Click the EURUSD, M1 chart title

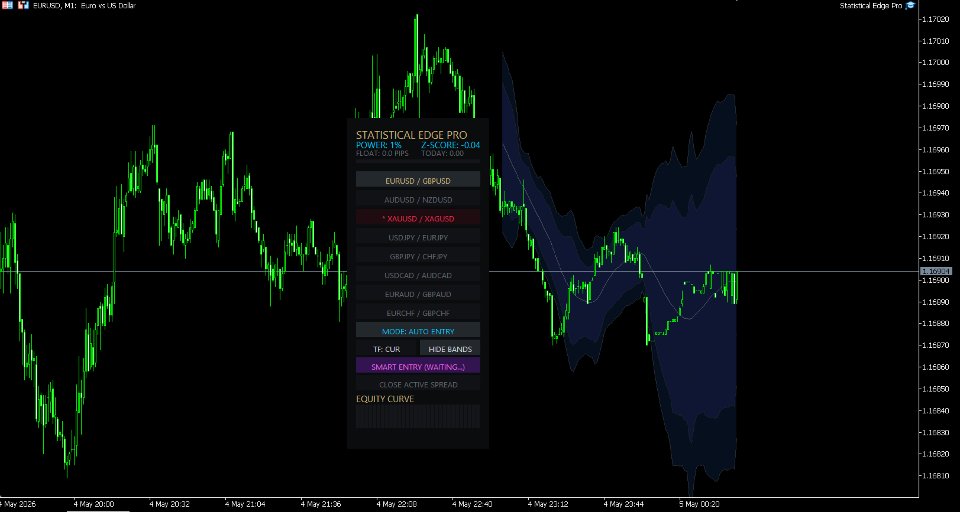pyautogui.click(x=84, y=6)
